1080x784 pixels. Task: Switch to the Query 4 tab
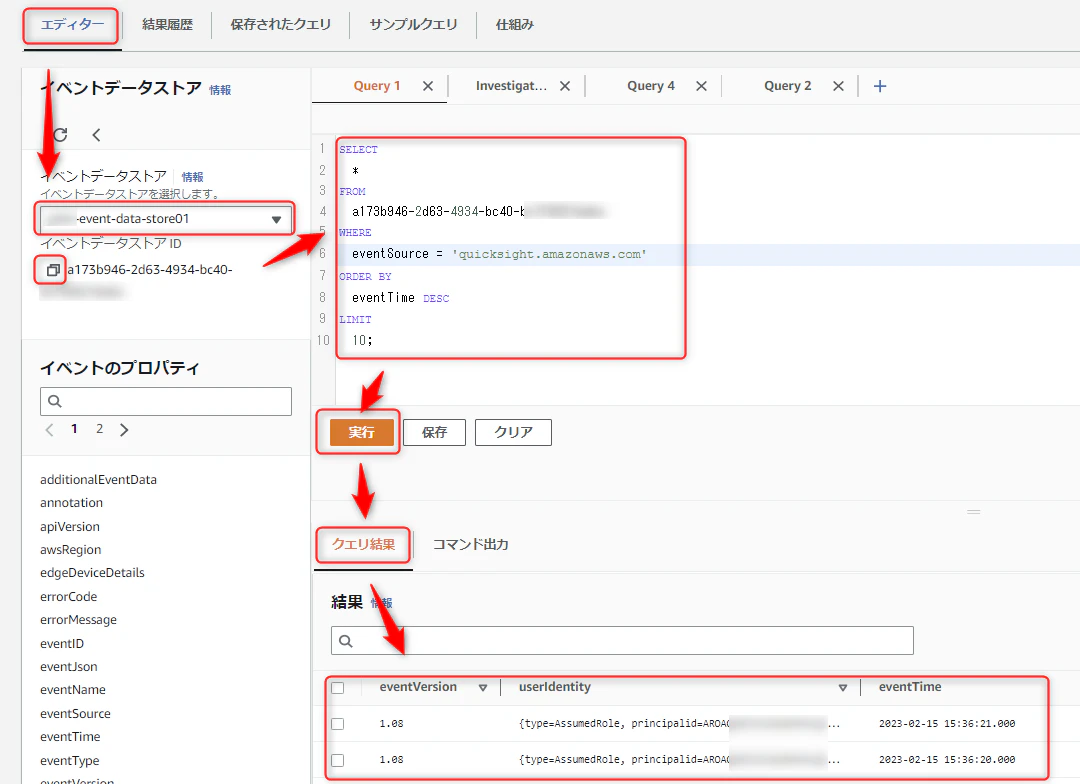[651, 86]
